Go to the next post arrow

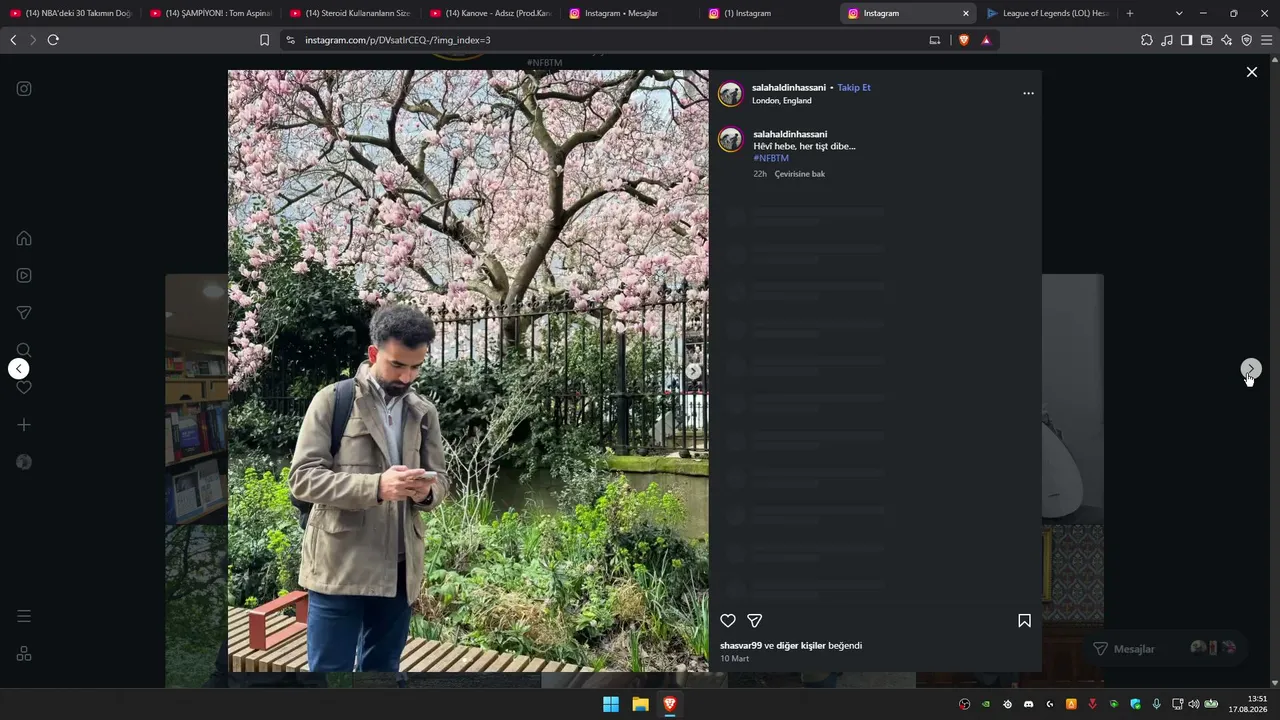pos(1250,370)
